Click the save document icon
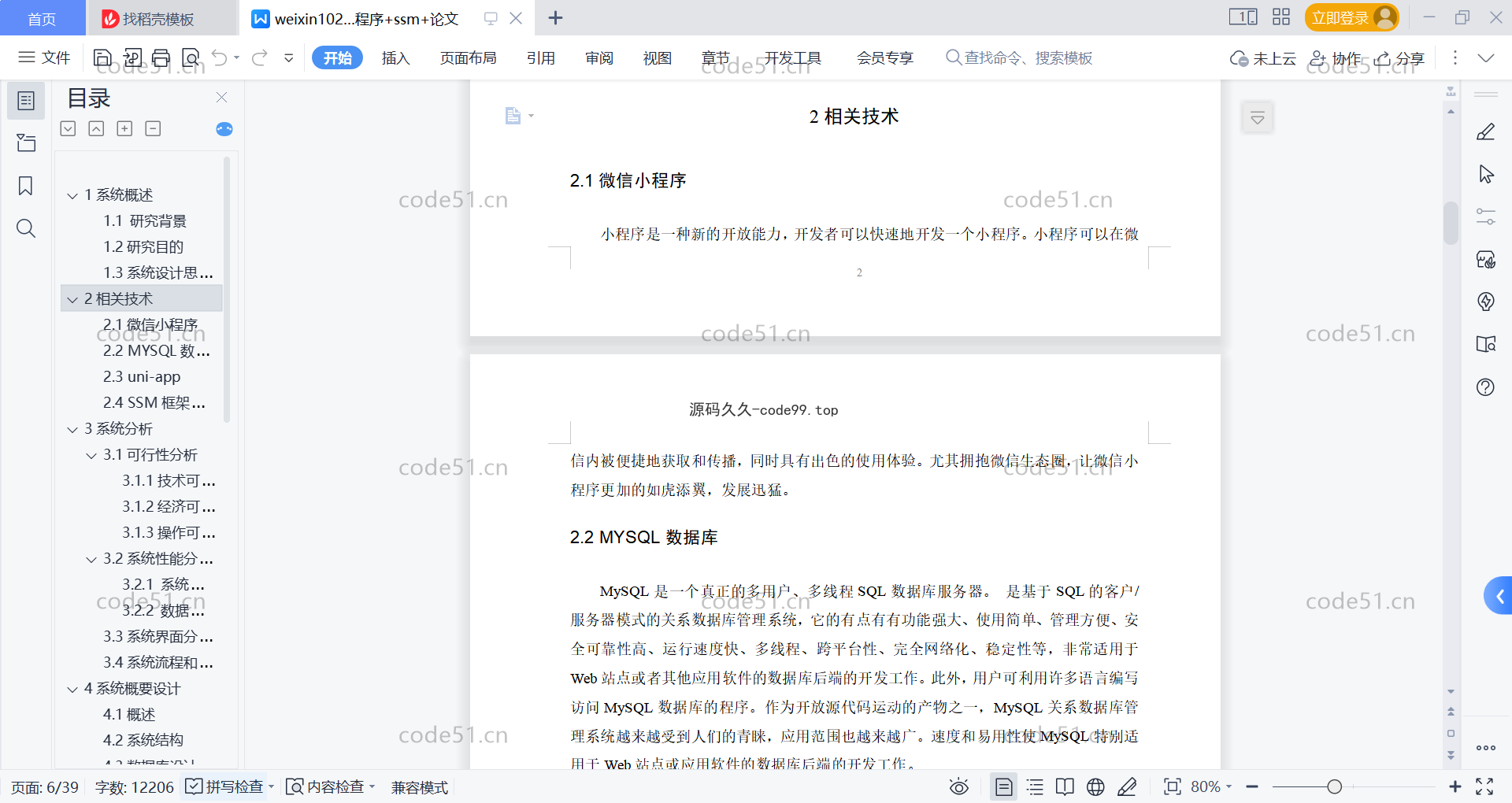This screenshot has height=803, width=1512. [102, 57]
